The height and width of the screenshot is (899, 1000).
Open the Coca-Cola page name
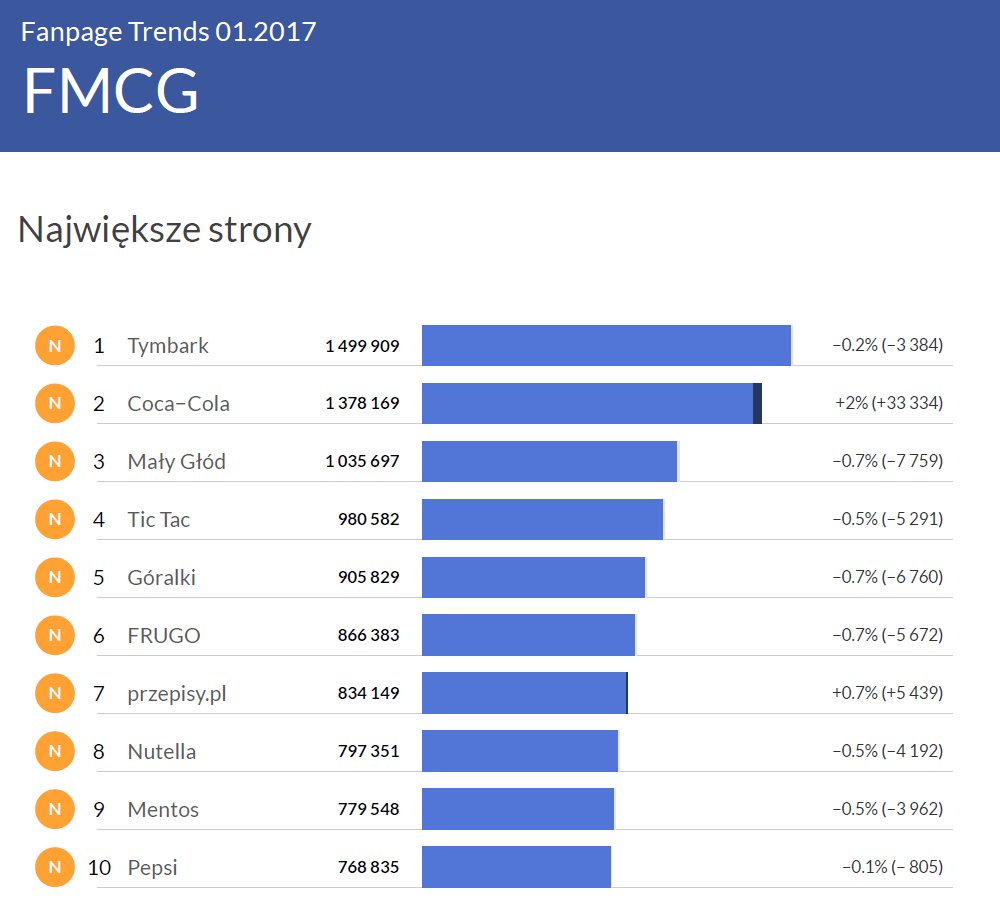[x=178, y=404]
